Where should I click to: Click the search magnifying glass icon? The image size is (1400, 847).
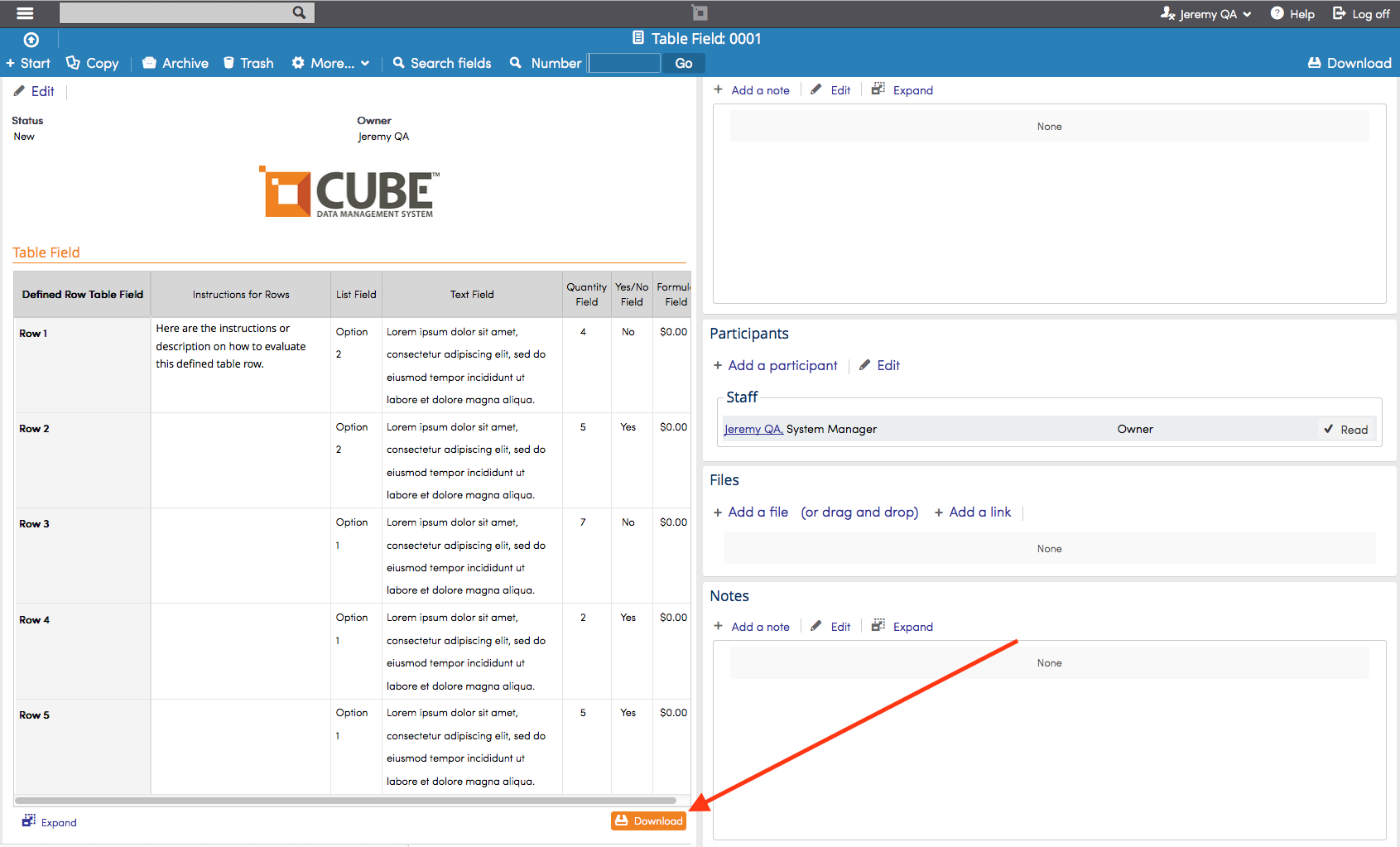(x=298, y=12)
